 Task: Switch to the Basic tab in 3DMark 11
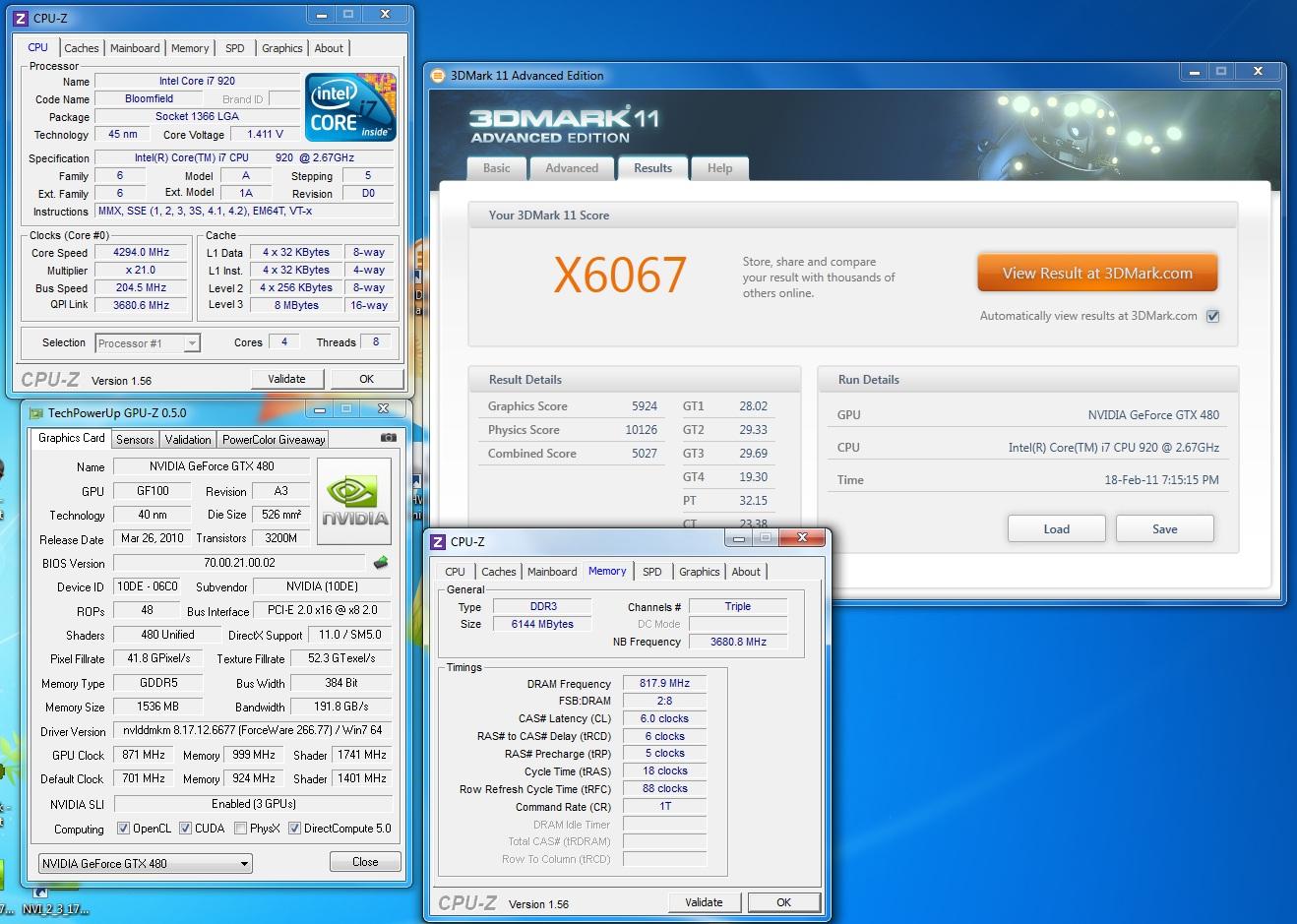click(497, 168)
